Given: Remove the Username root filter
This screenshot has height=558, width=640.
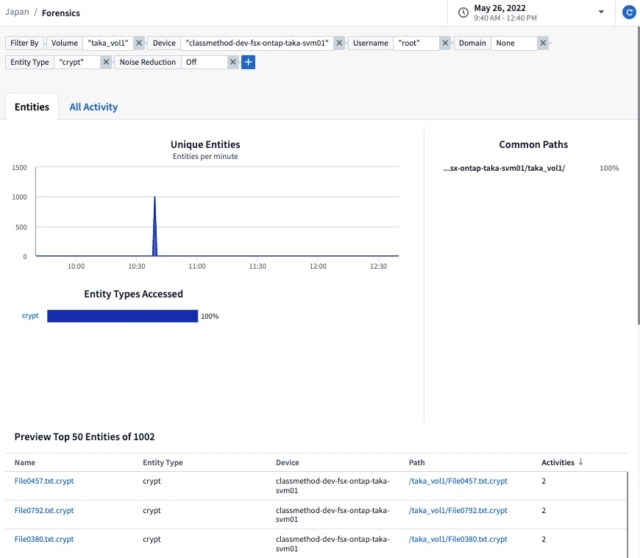Looking at the screenshot, I should coord(445,43).
